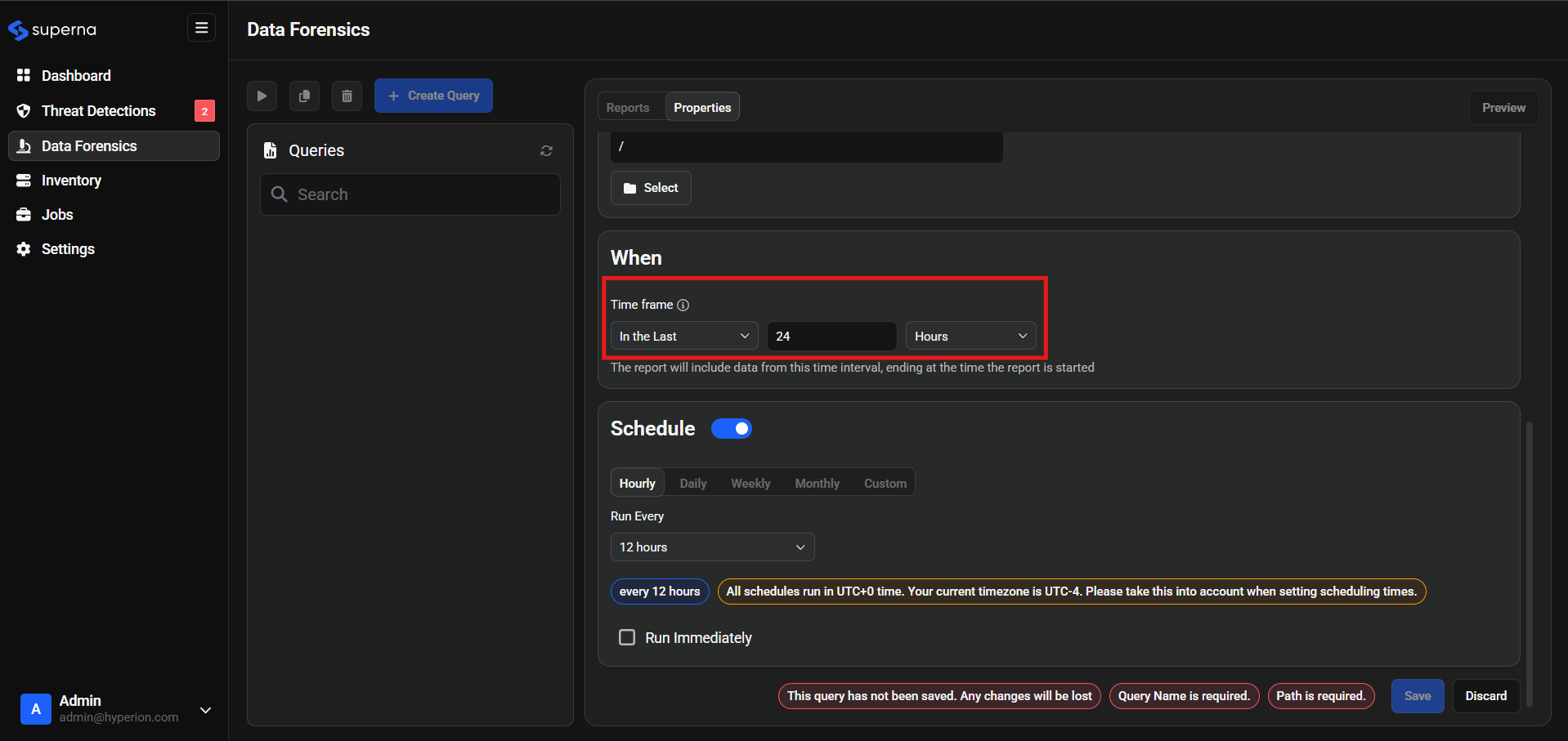Check the Run Immediately checkbox

pos(627,637)
